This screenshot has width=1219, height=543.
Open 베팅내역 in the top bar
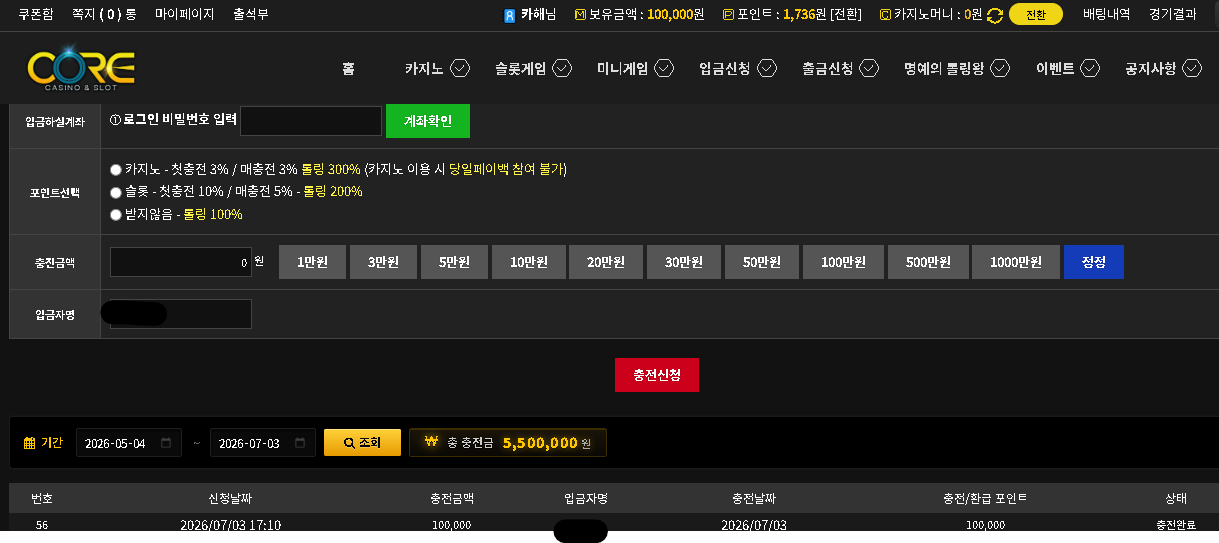tap(1106, 14)
